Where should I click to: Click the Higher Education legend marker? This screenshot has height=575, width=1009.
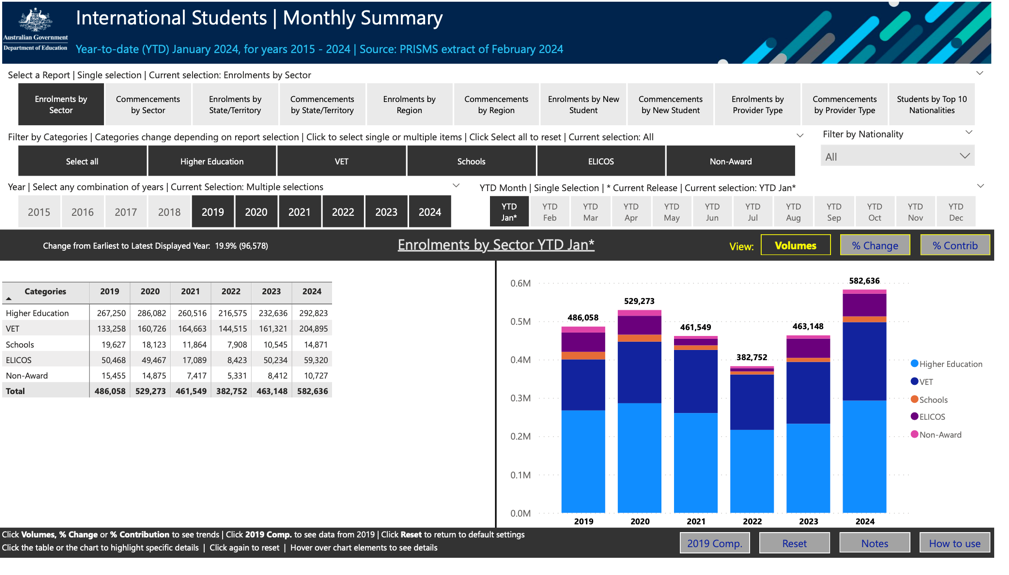click(914, 364)
